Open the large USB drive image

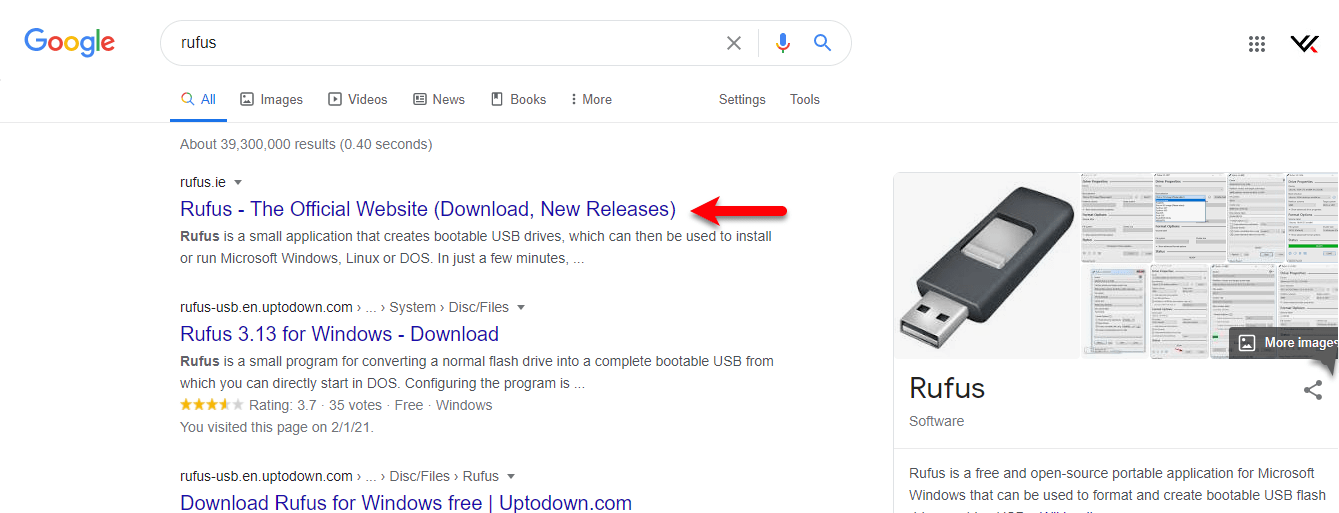[986, 266]
